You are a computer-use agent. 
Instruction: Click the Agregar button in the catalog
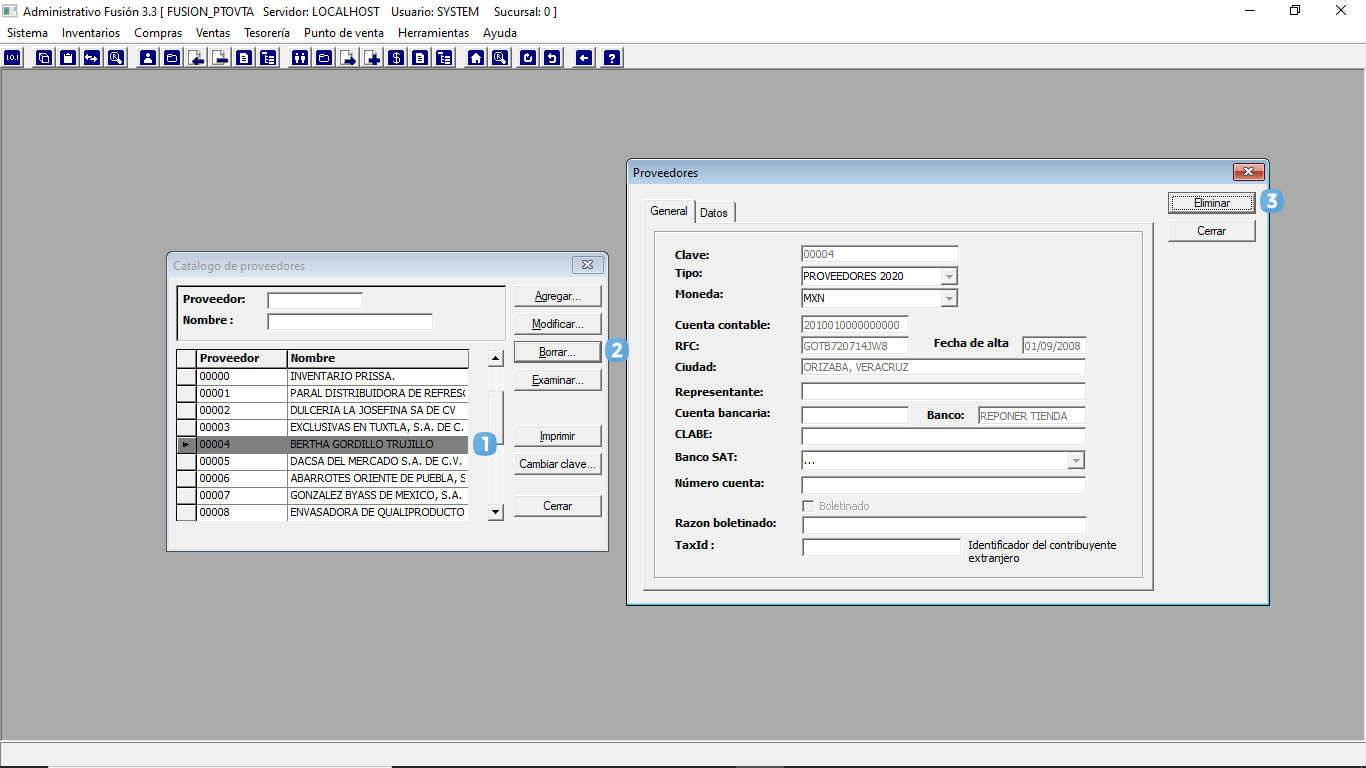click(x=558, y=296)
